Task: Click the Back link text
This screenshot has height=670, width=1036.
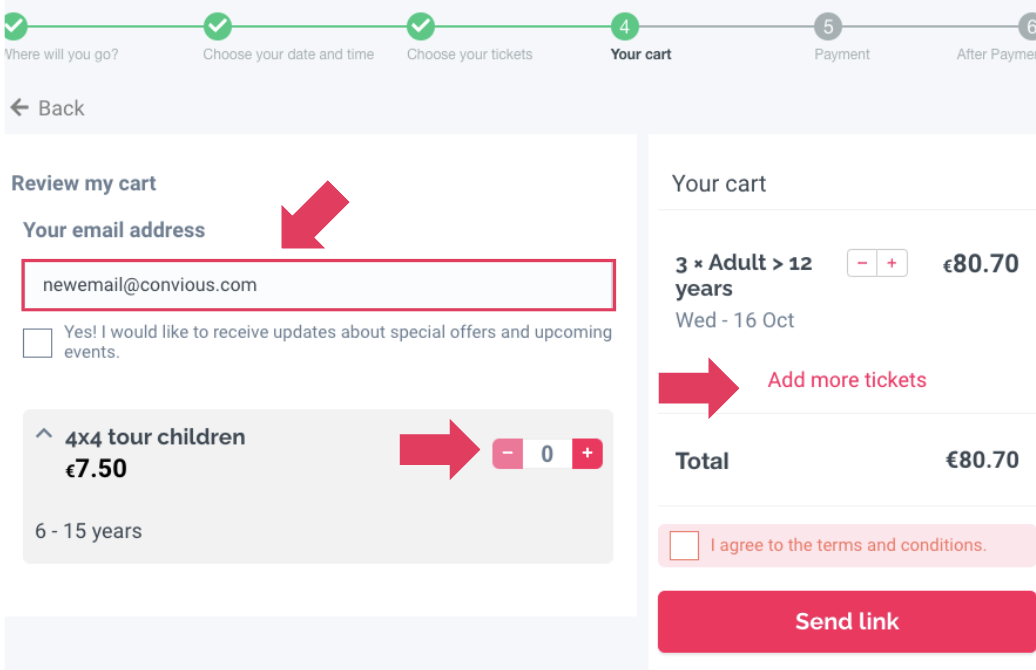Action: click(61, 108)
